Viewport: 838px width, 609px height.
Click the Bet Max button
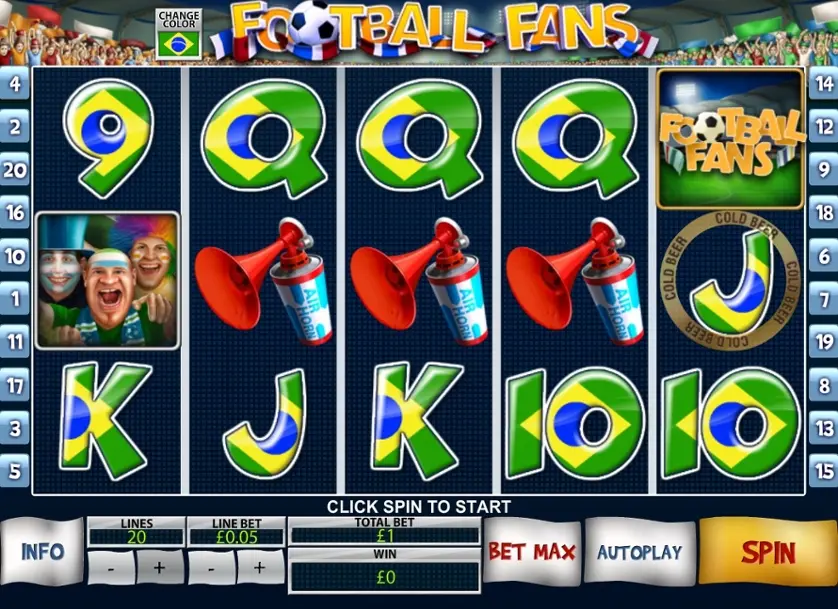532,552
